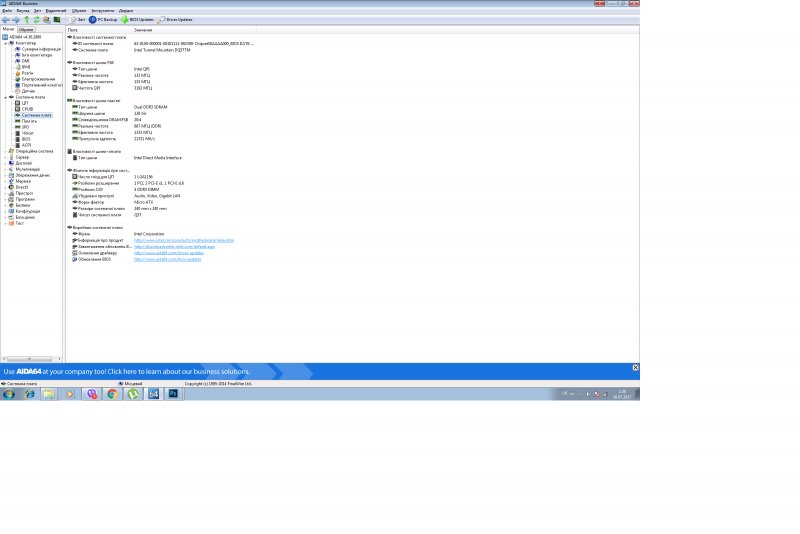Viewport: 800px width, 534px height.
Task: Open the BIOS Updates toolbar button
Action: [x=136, y=19]
